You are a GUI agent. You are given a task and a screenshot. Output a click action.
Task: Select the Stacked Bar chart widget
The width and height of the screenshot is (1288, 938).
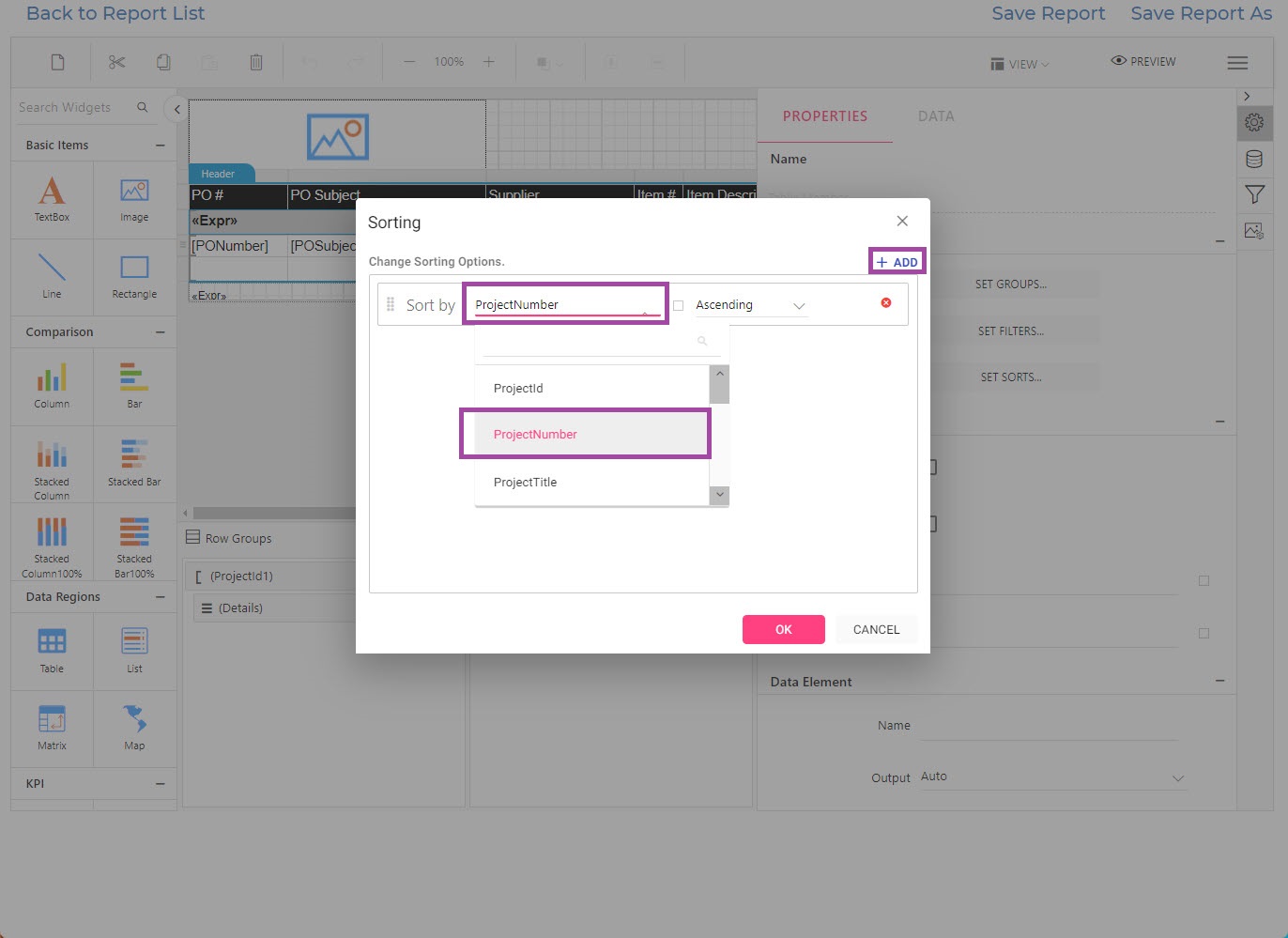pos(134,462)
